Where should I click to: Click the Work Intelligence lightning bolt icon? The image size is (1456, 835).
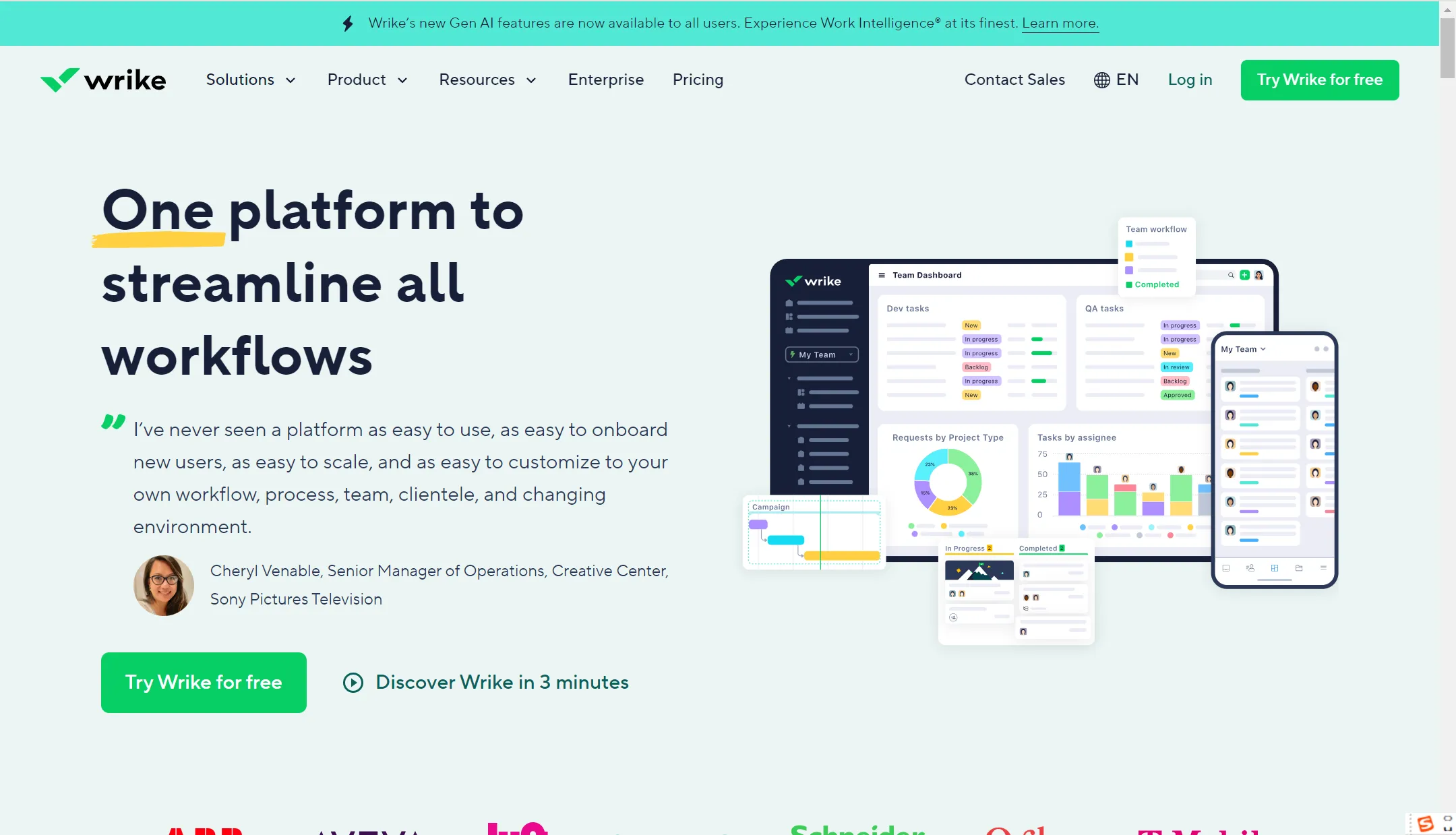pos(347,22)
